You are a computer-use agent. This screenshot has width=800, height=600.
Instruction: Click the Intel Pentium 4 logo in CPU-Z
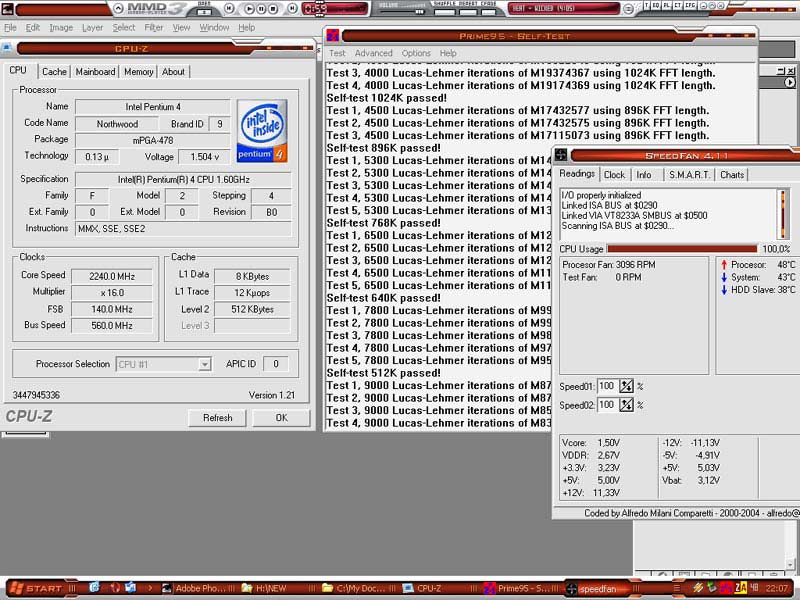point(262,131)
